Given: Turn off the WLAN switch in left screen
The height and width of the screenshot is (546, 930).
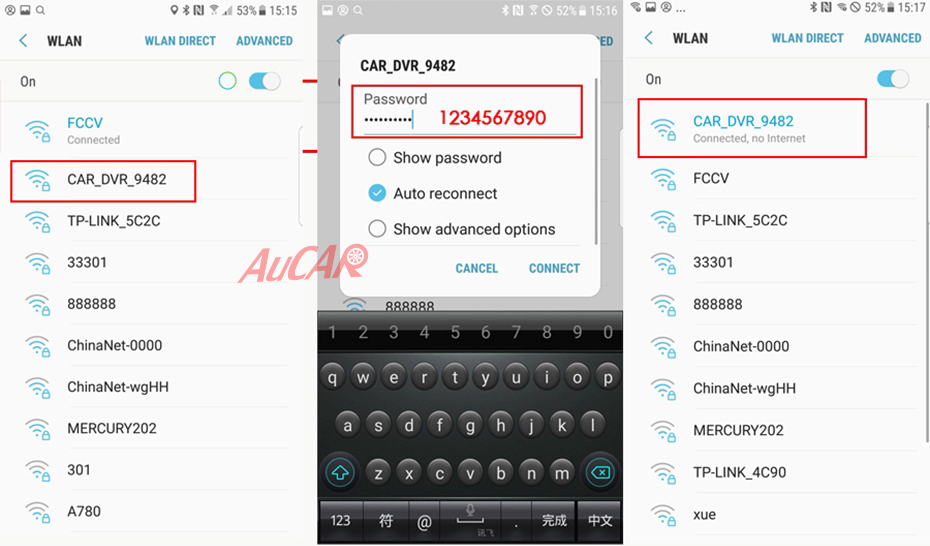Looking at the screenshot, I should 264,81.
